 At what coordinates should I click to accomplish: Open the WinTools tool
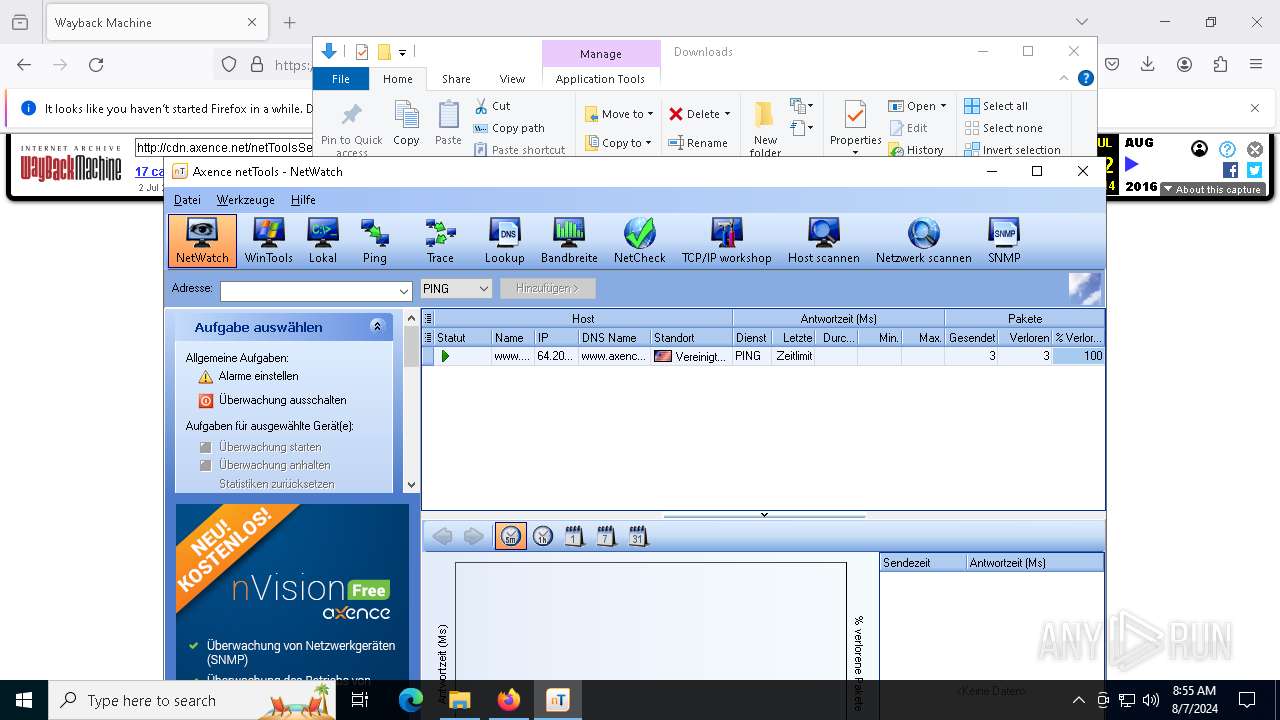pos(268,241)
